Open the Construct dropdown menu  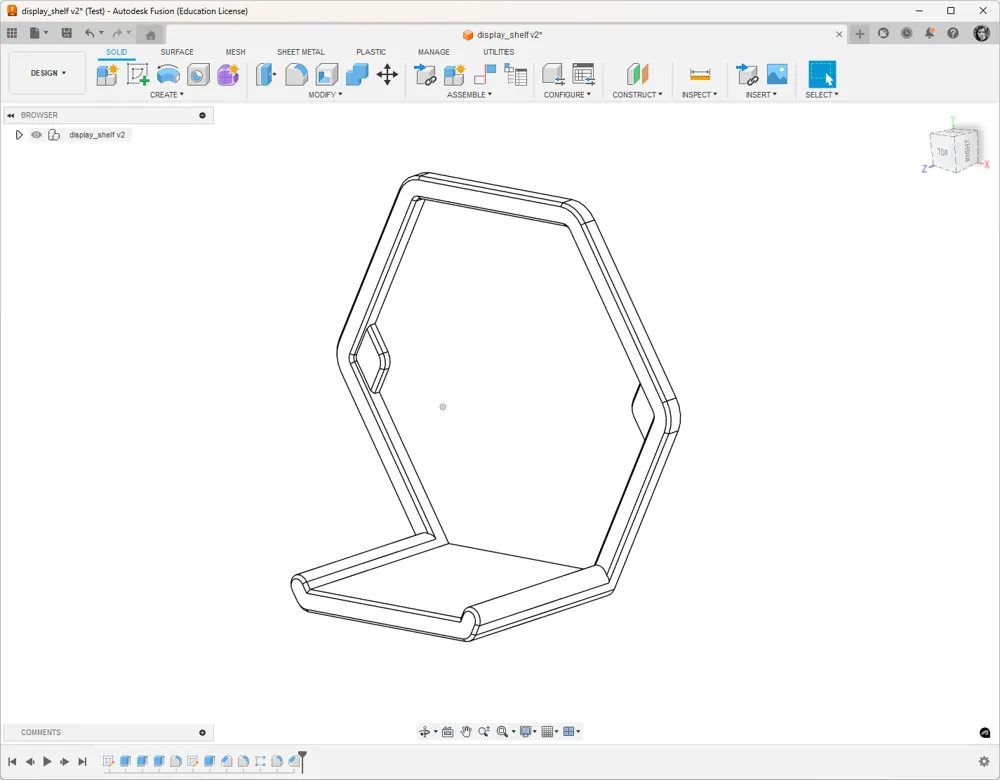point(637,94)
